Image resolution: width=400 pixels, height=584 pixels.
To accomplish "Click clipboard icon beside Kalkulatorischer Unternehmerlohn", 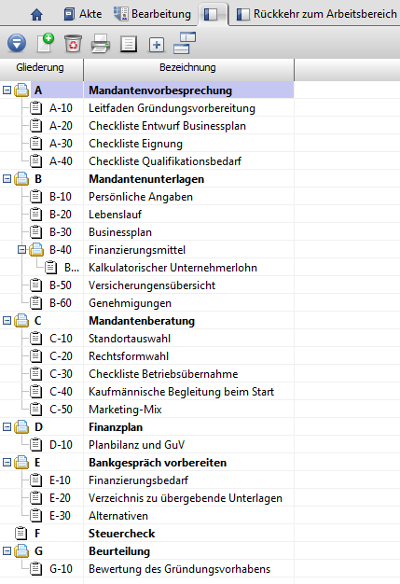I will click(x=51, y=267).
